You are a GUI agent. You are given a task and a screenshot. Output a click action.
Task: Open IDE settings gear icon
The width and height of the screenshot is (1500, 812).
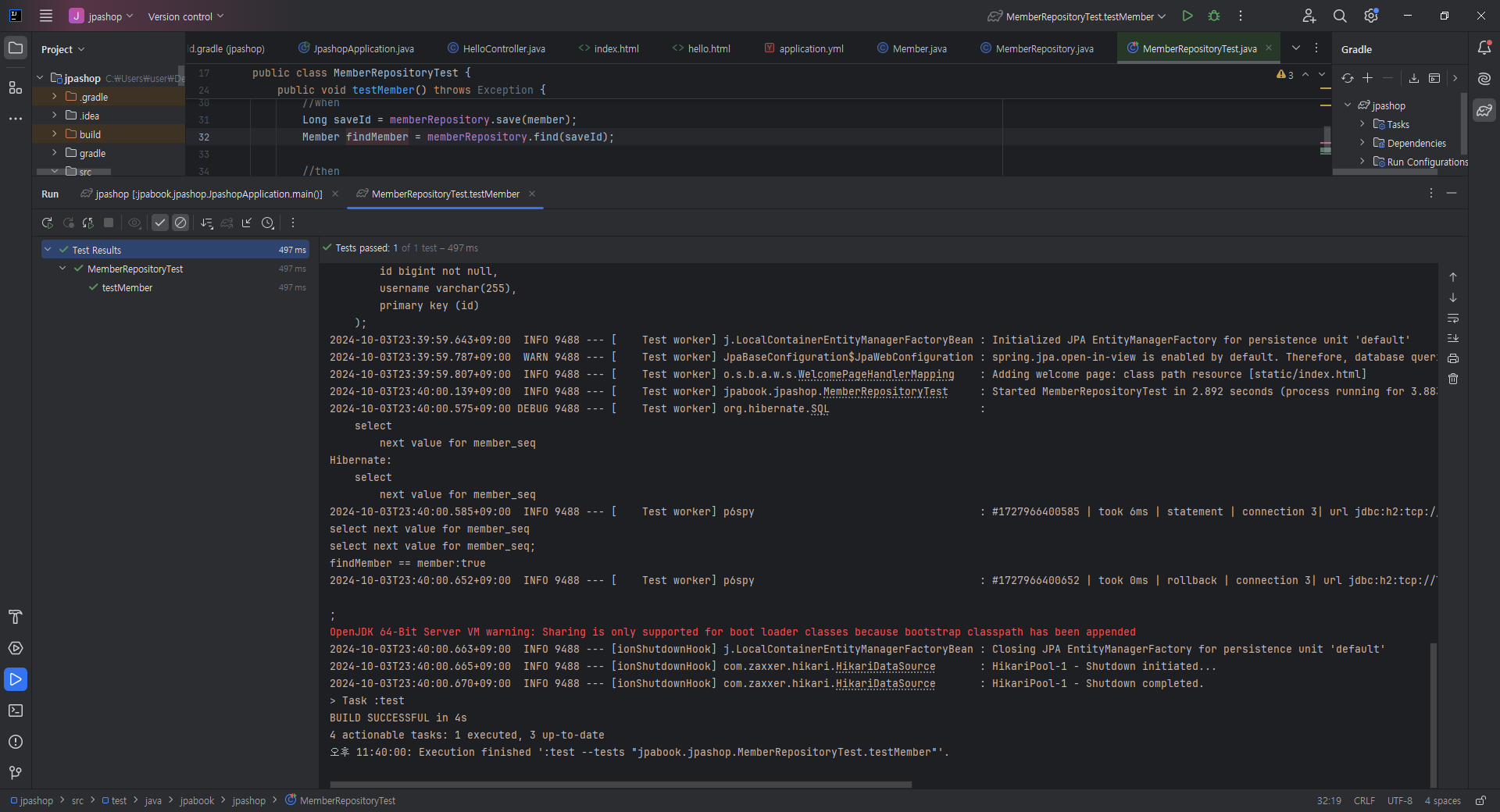pyautogui.click(x=1371, y=16)
